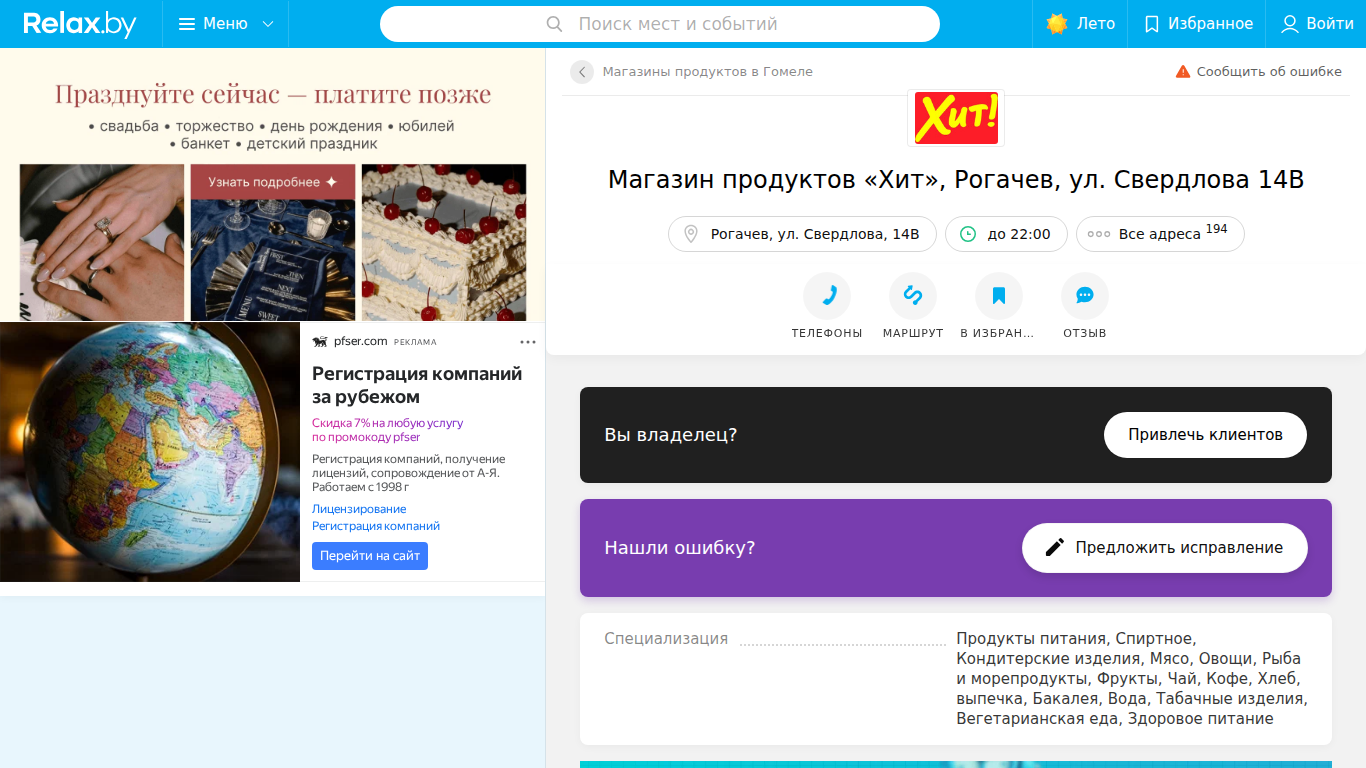Click the Отзыв speech bubble icon

point(1085,296)
